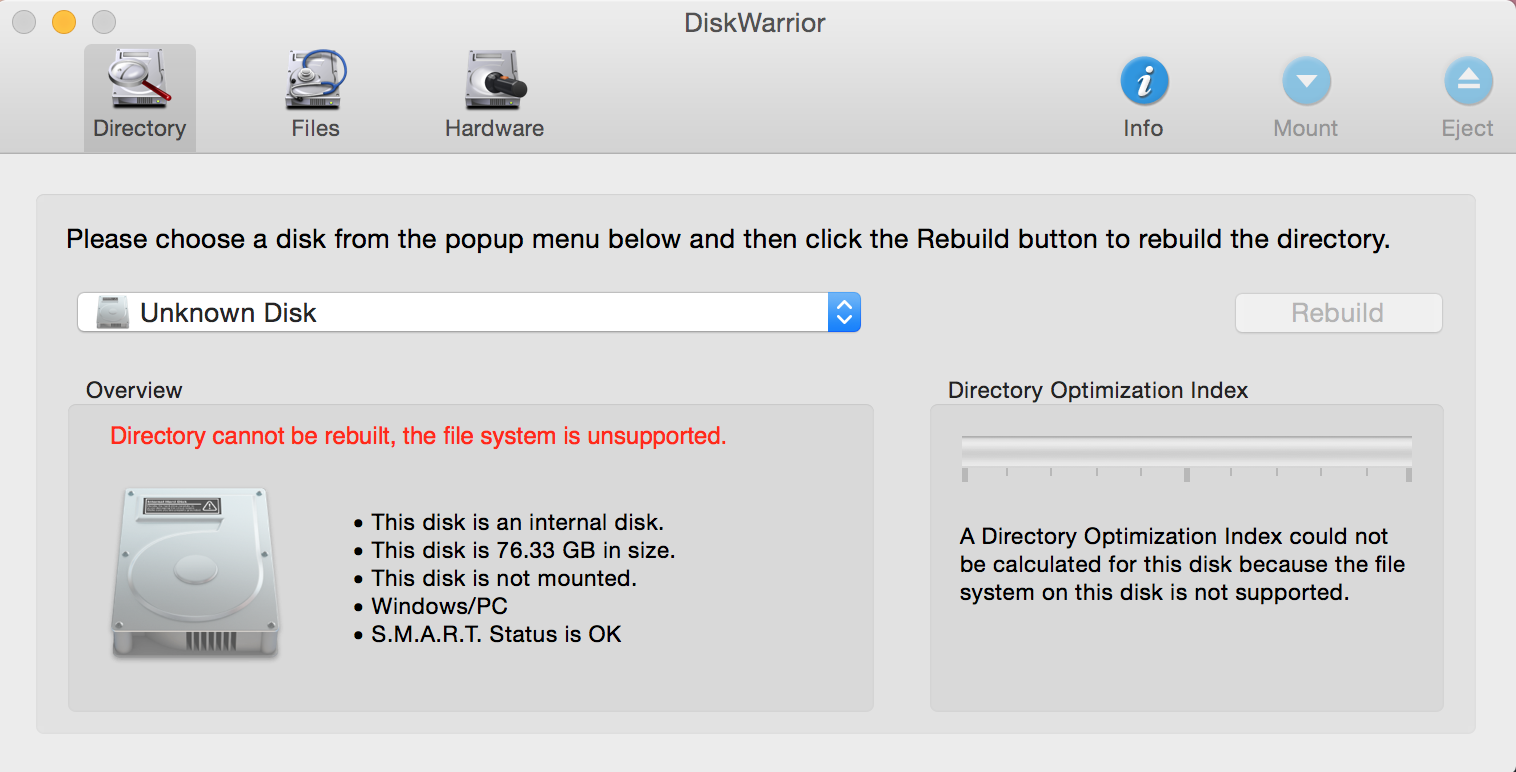This screenshot has width=1516, height=772.
Task: Click the DiskWarrior window title
Action: (x=755, y=22)
